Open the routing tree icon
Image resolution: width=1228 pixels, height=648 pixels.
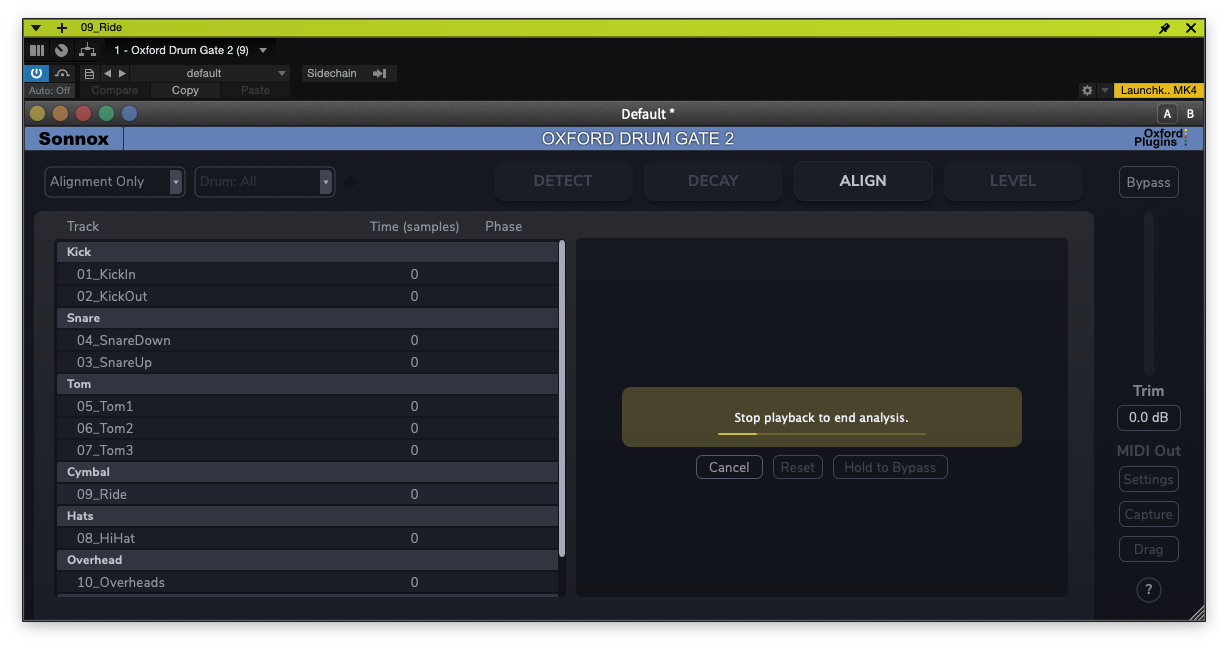[x=87, y=50]
